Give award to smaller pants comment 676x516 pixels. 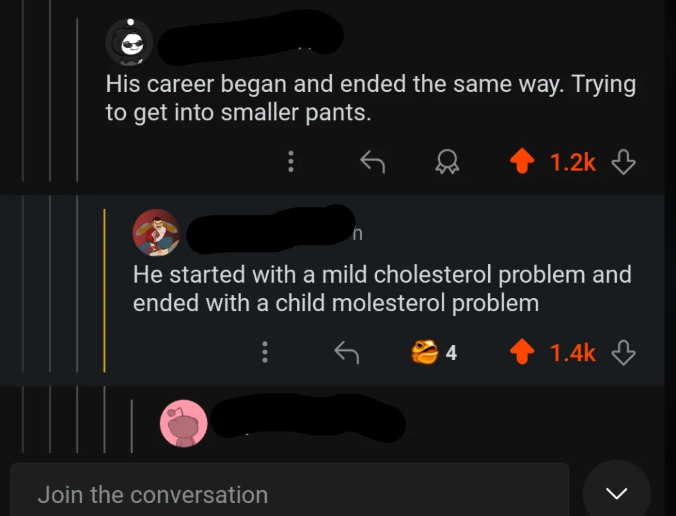coord(446,161)
